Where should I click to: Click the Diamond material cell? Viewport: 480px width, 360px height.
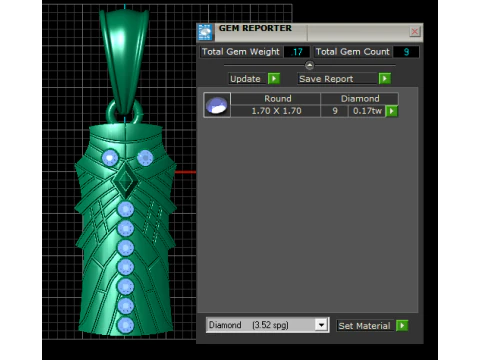[x=360, y=99]
